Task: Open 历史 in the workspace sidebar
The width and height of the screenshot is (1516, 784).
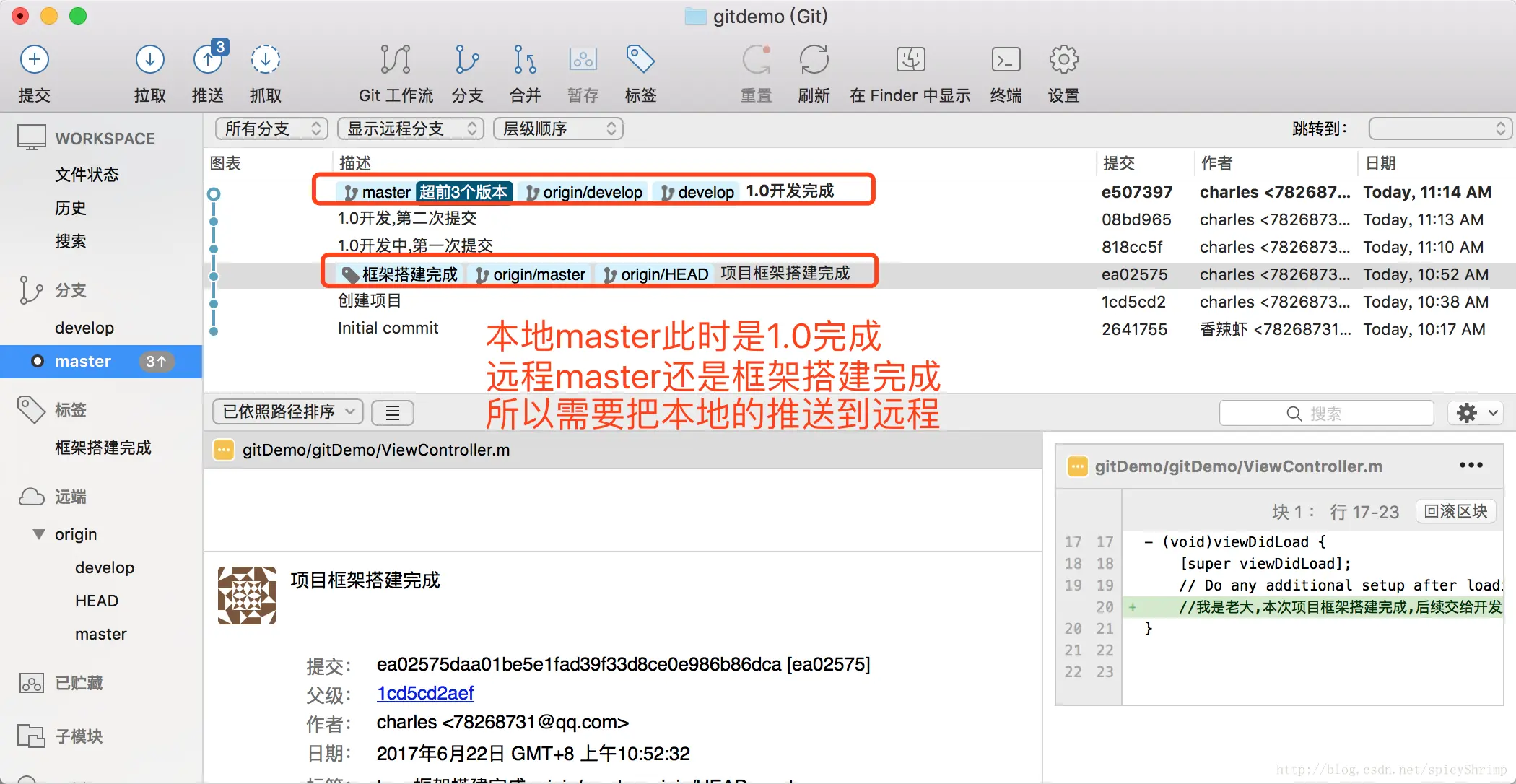Action: 71,208
